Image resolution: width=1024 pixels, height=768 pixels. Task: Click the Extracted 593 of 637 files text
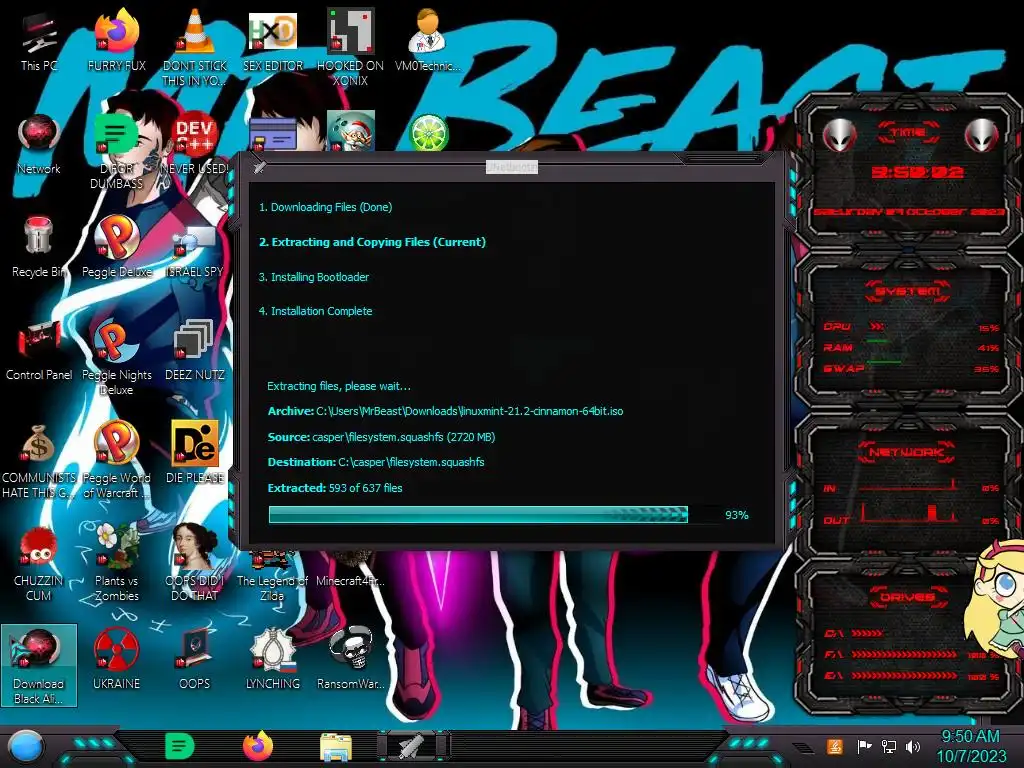click(335, 488)
